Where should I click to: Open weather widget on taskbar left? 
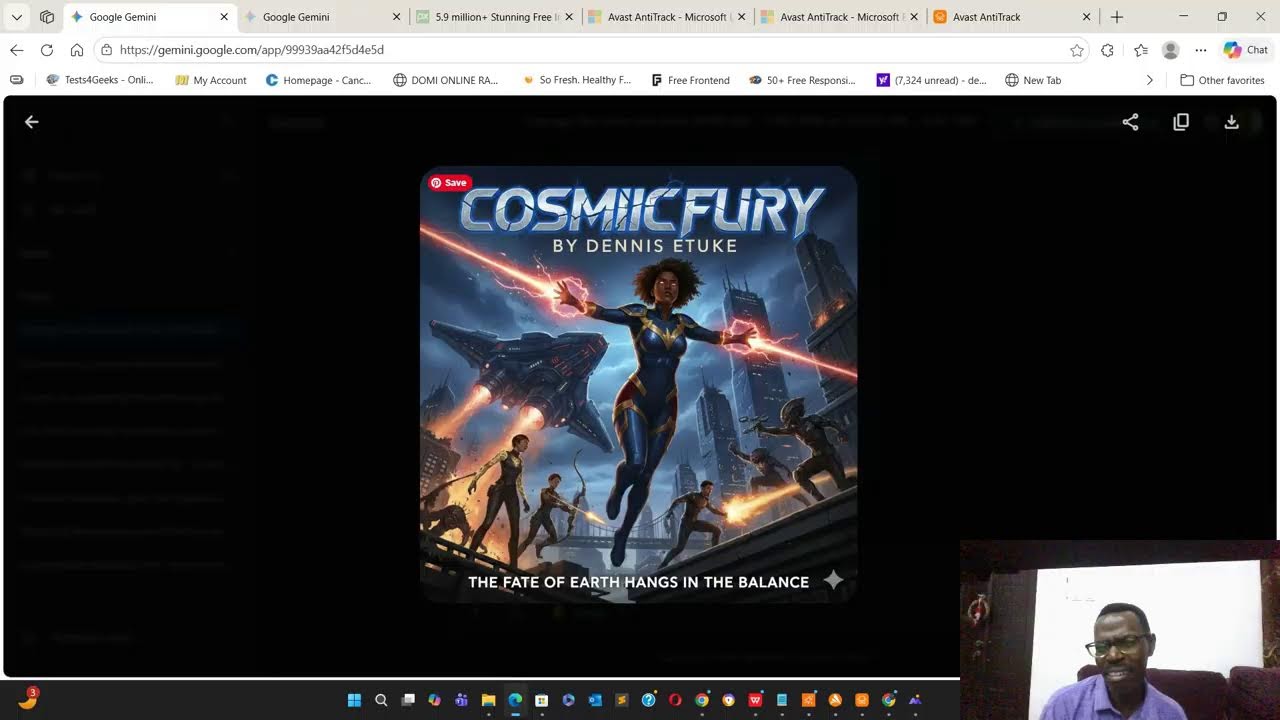(28, 699)
